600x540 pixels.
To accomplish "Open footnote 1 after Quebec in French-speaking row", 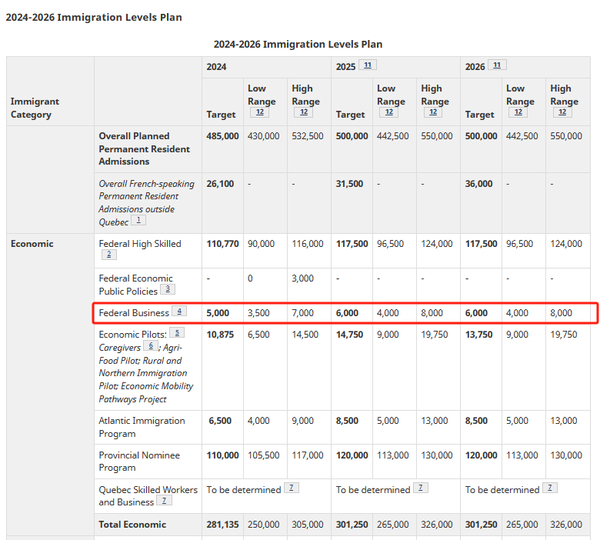I will coord(139,220).
